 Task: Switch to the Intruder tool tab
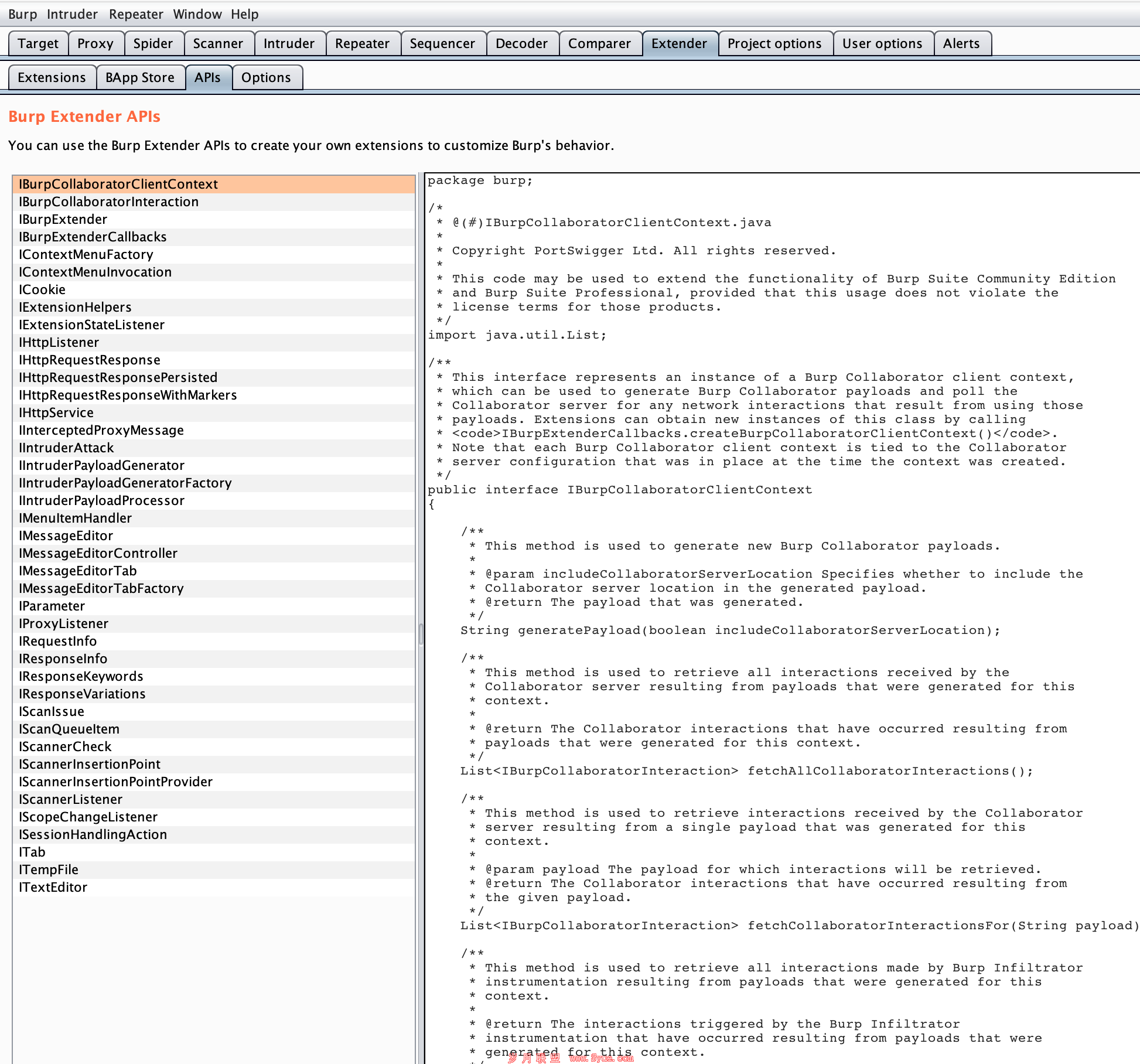(289, 43)
